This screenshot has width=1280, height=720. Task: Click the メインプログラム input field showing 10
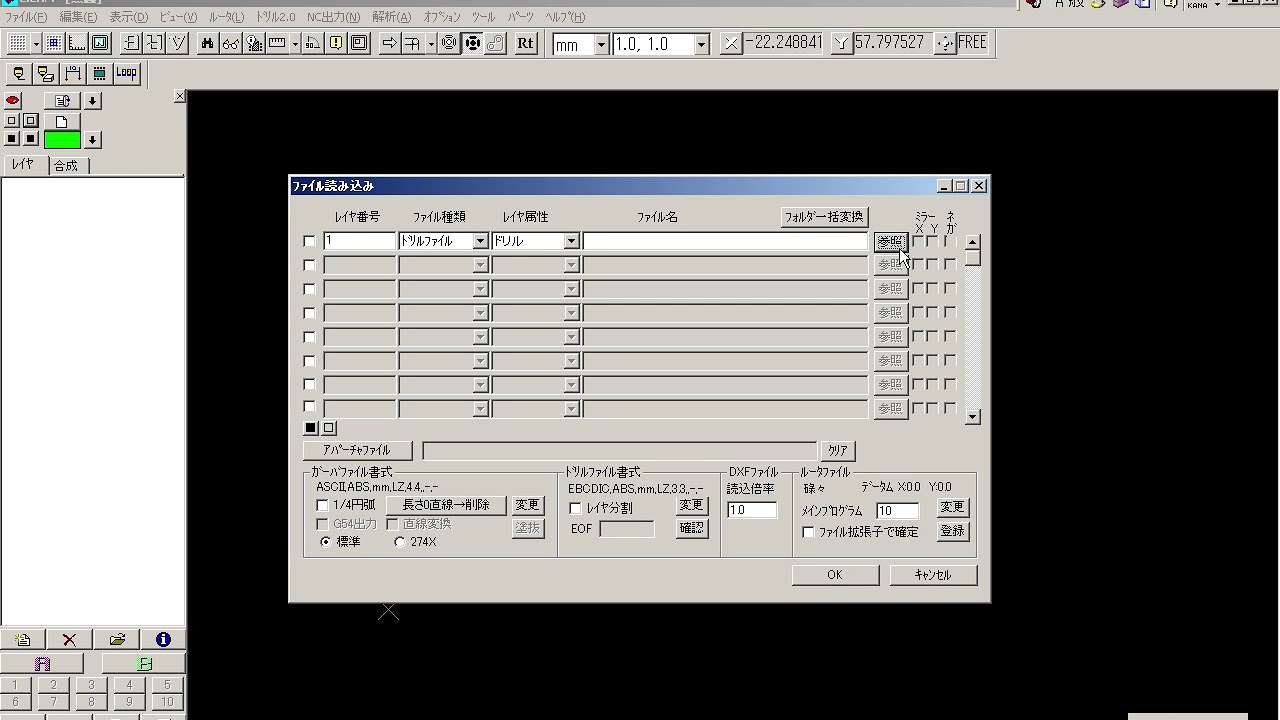(897, 510)
